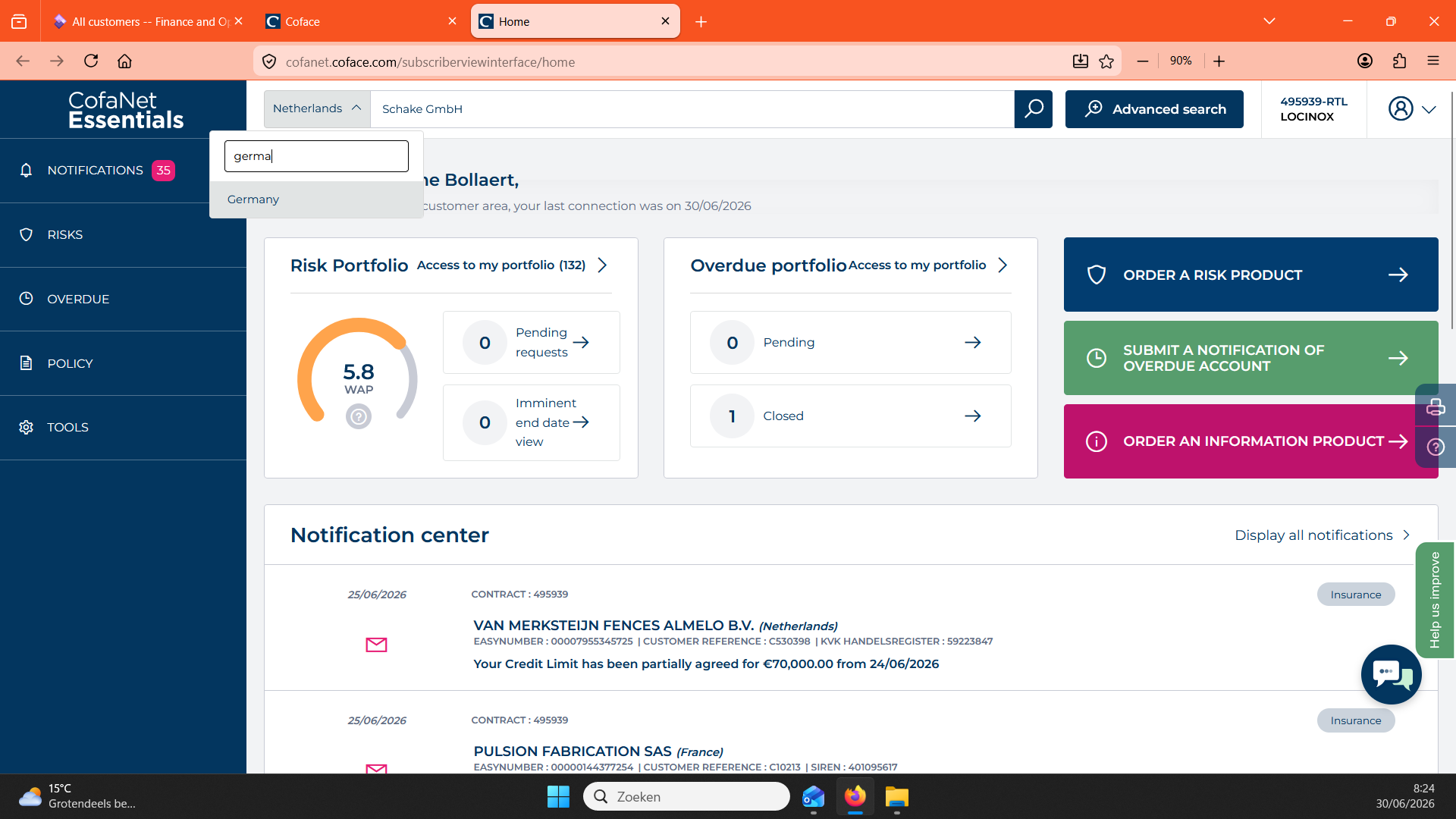Click chevron beside Access to my portfolio (132)

point(603,265)
